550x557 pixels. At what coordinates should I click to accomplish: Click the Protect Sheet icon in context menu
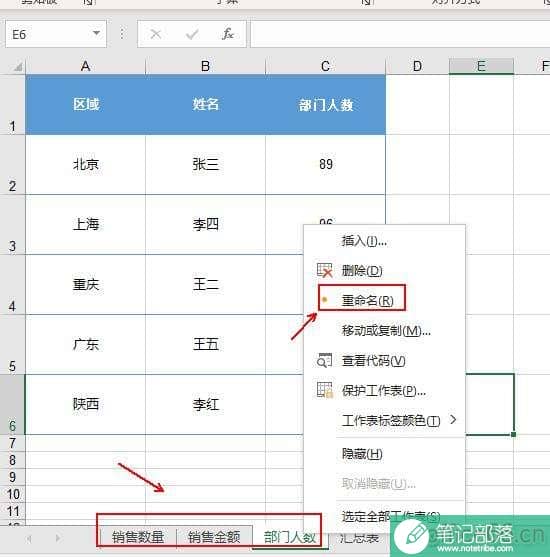pos(324,390)
